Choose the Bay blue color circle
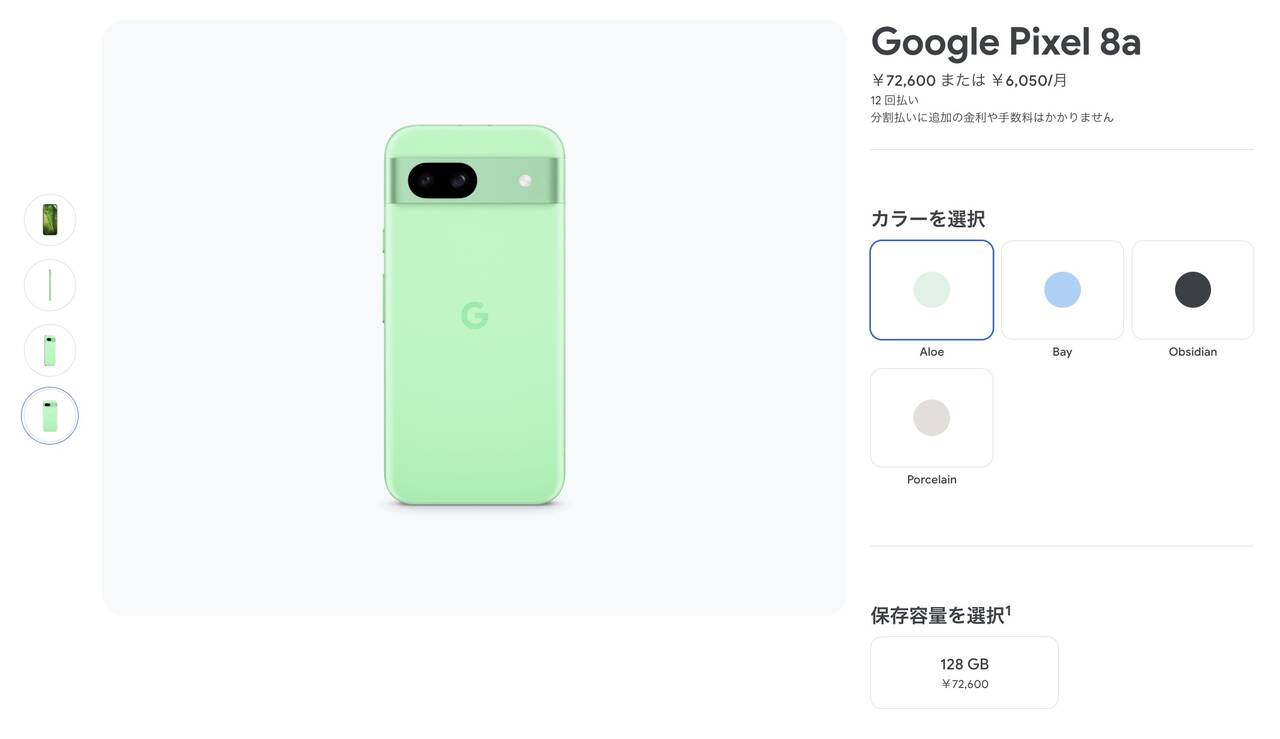 [1062, 290]
